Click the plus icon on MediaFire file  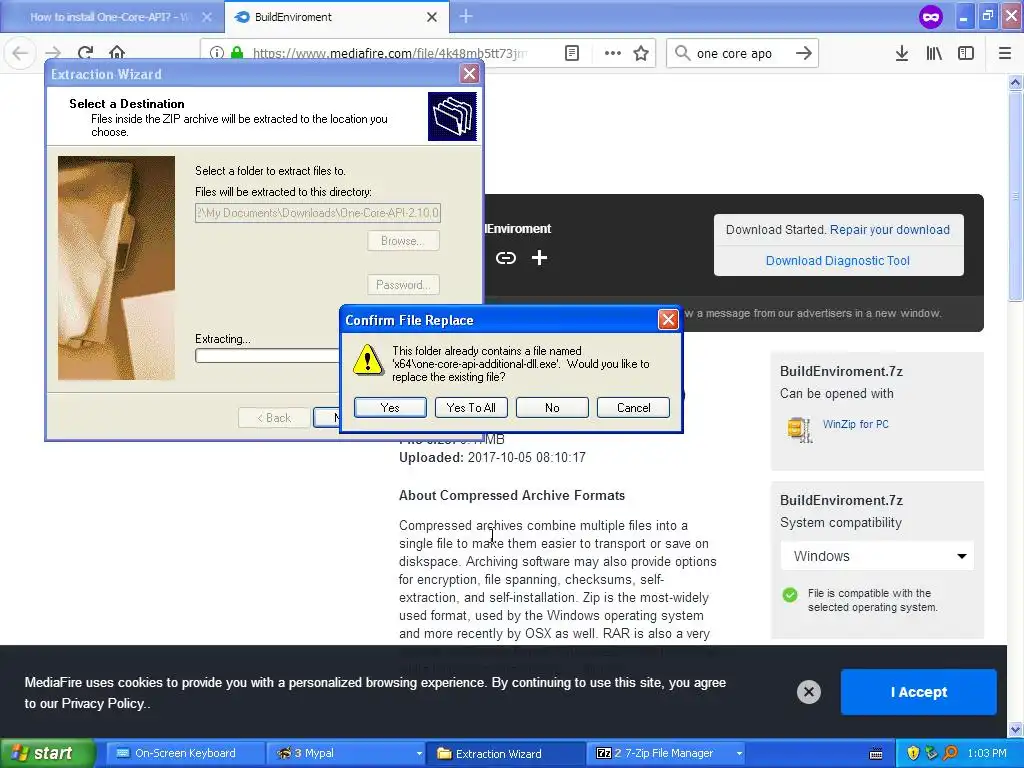pos(539,258)
